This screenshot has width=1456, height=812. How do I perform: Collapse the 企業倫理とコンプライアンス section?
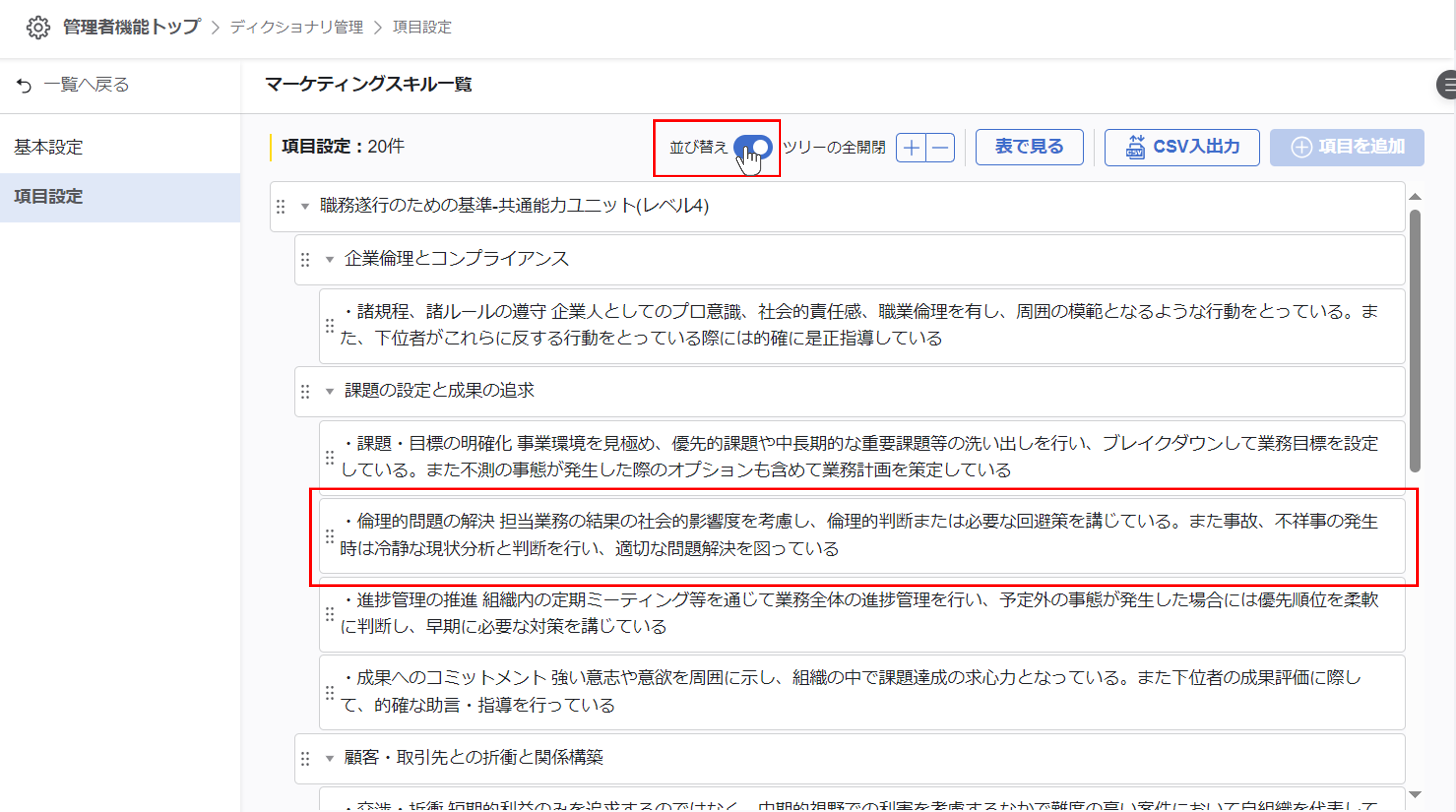point(330,259)
